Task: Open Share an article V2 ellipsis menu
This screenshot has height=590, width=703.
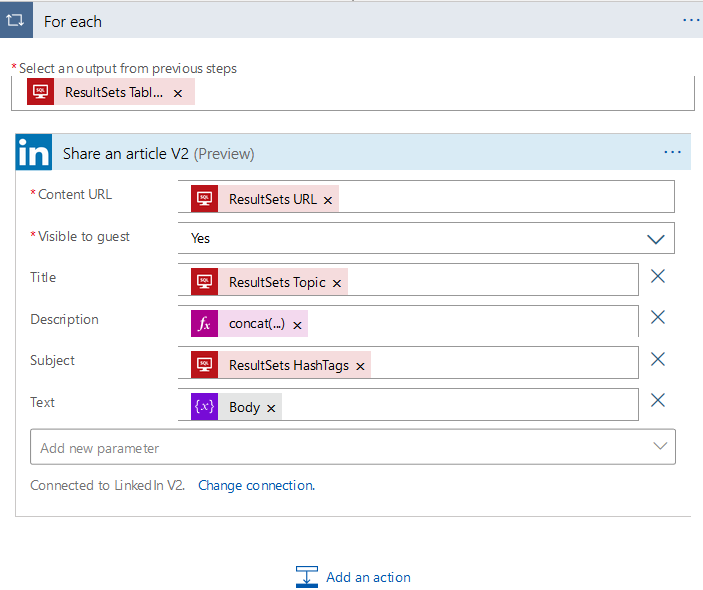Action: tap(672, 152)
